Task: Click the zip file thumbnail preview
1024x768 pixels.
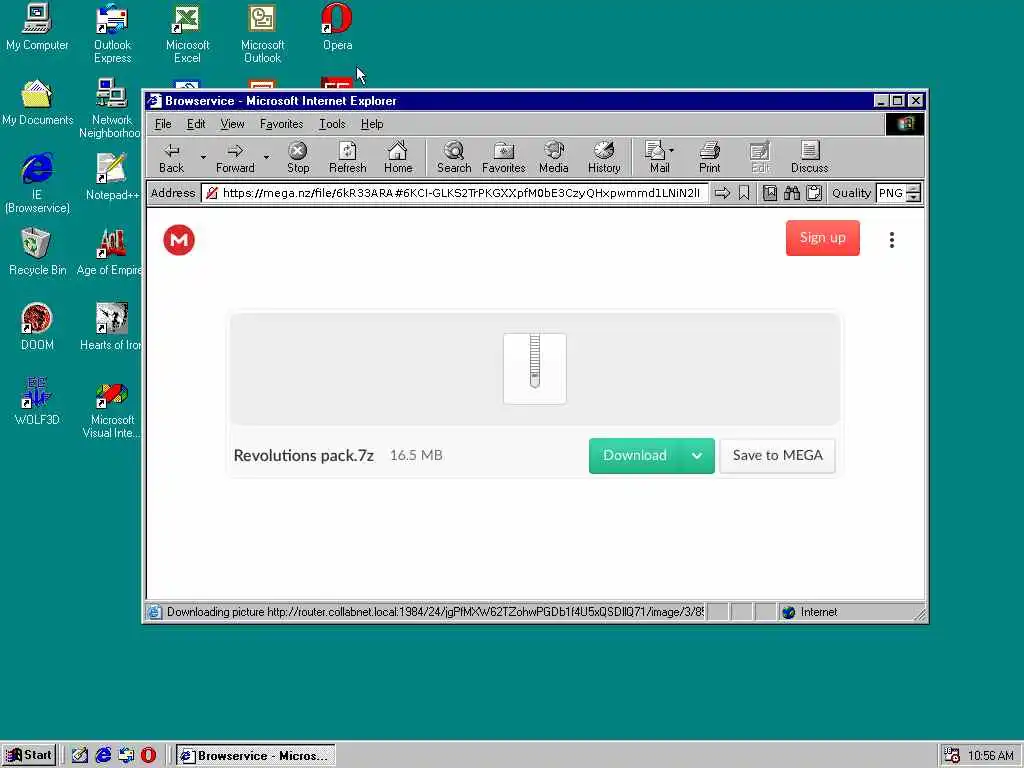Action: [535, 369]
